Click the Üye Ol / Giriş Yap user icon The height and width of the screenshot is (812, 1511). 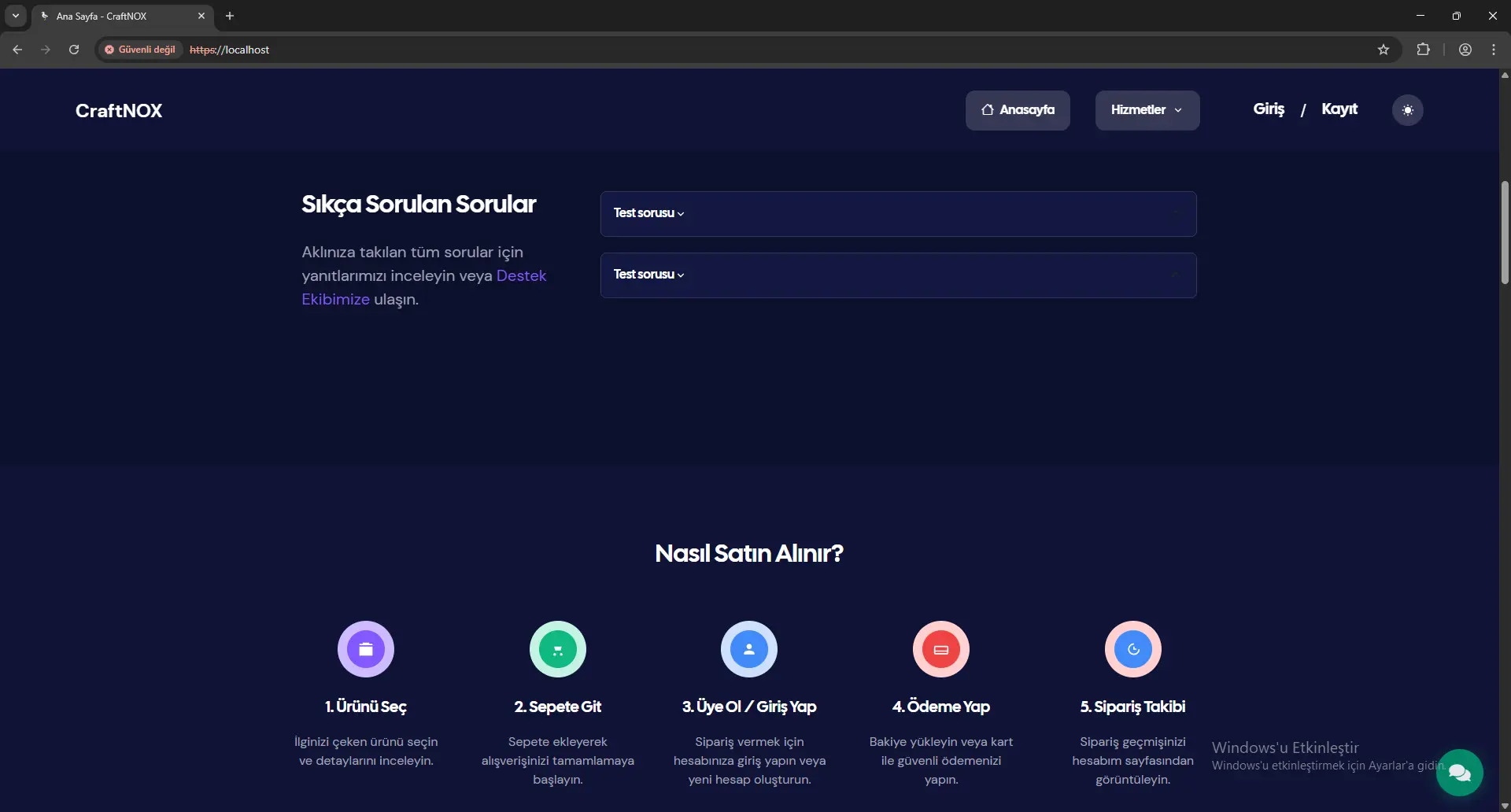tap(749, 649)
